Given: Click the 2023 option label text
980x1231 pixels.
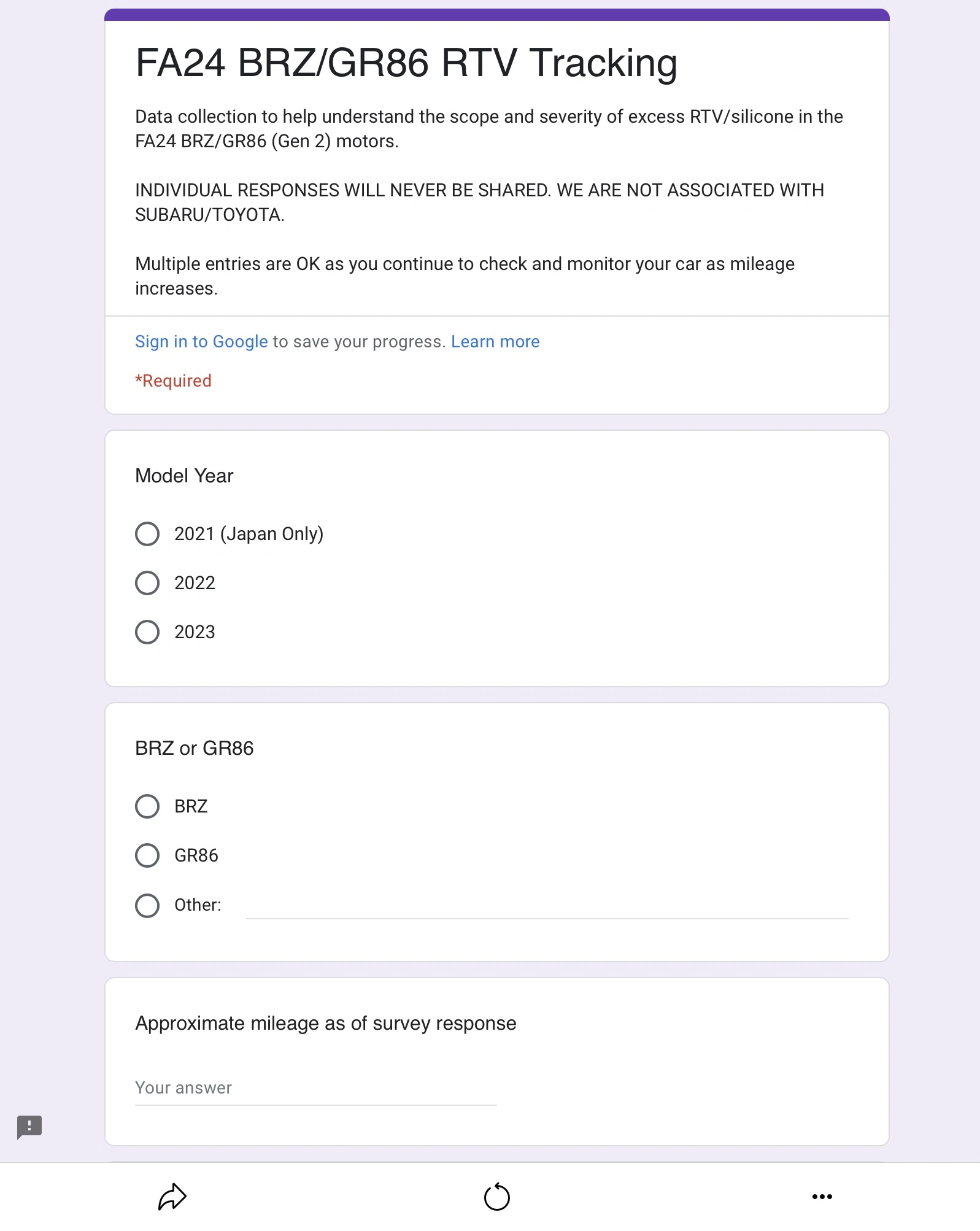Looking at the screenshot, I should (x=195, y=632).
